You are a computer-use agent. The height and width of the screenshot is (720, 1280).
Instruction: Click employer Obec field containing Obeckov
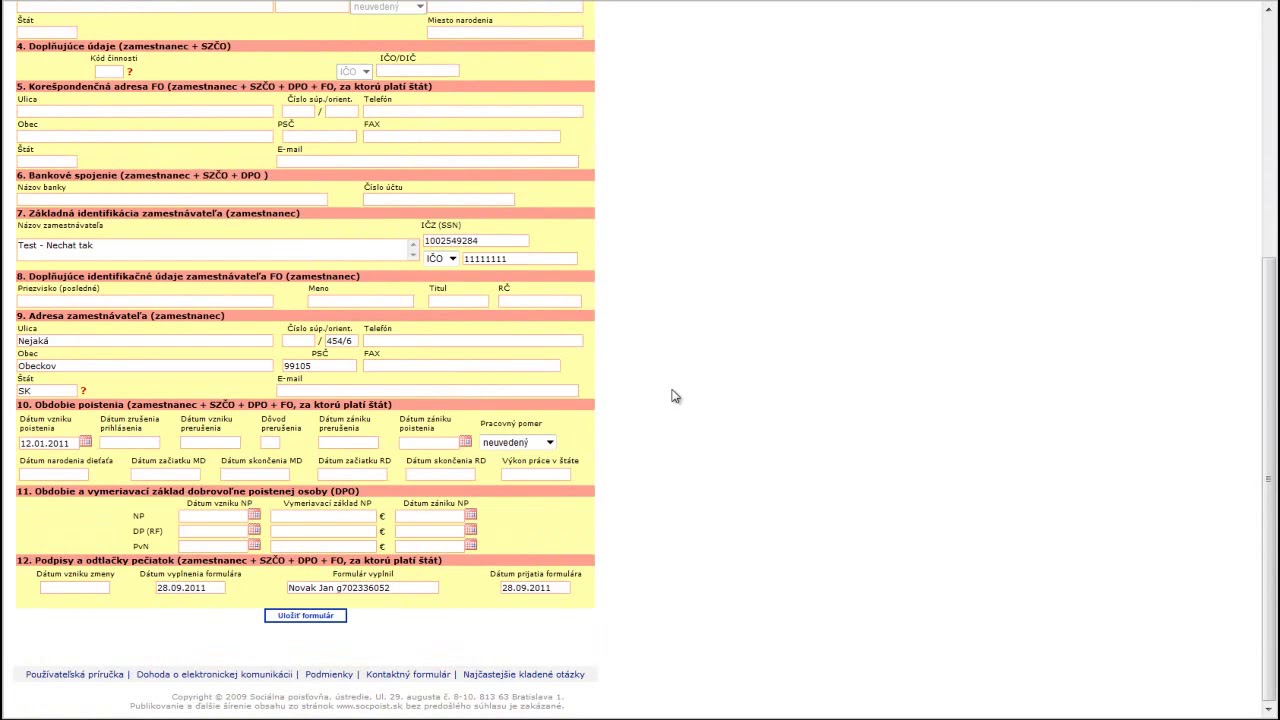tap(145, 366)
